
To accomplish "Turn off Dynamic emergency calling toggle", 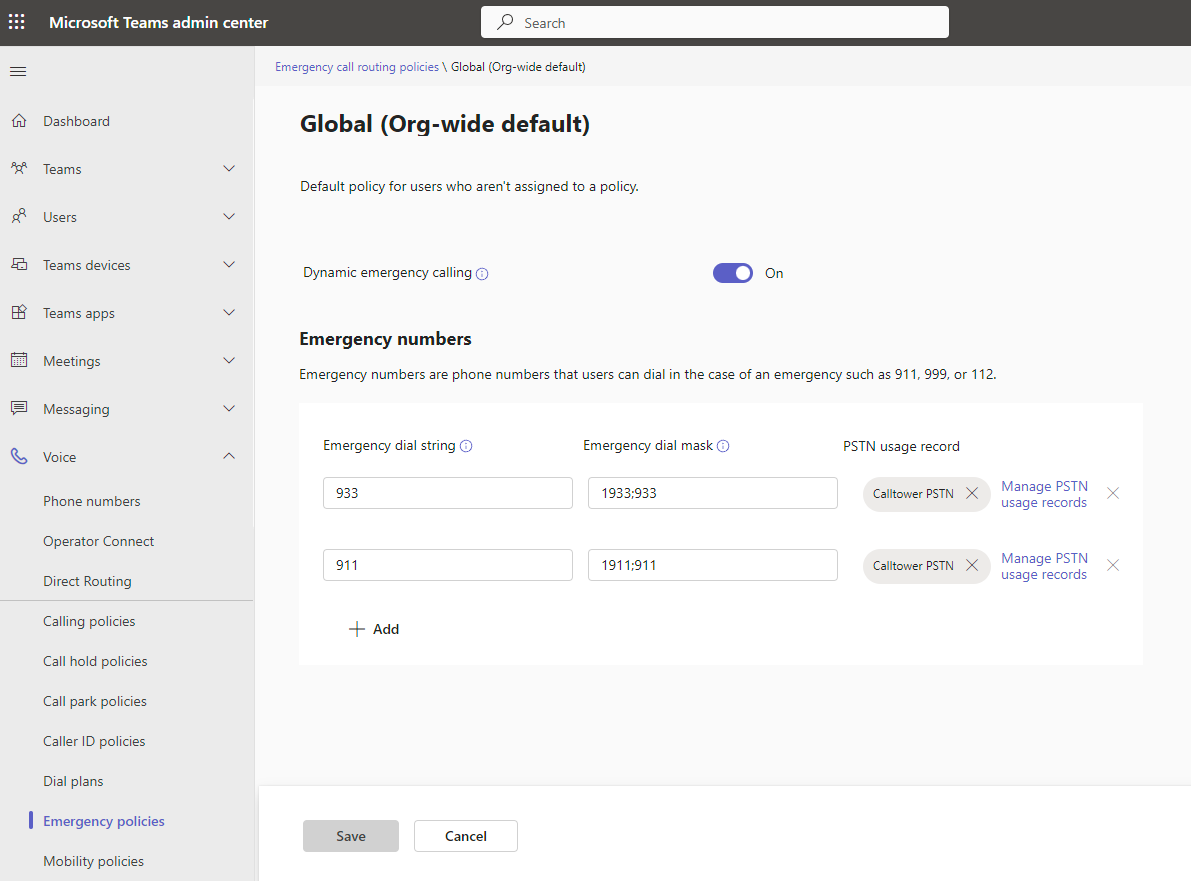I will (732, 273).
